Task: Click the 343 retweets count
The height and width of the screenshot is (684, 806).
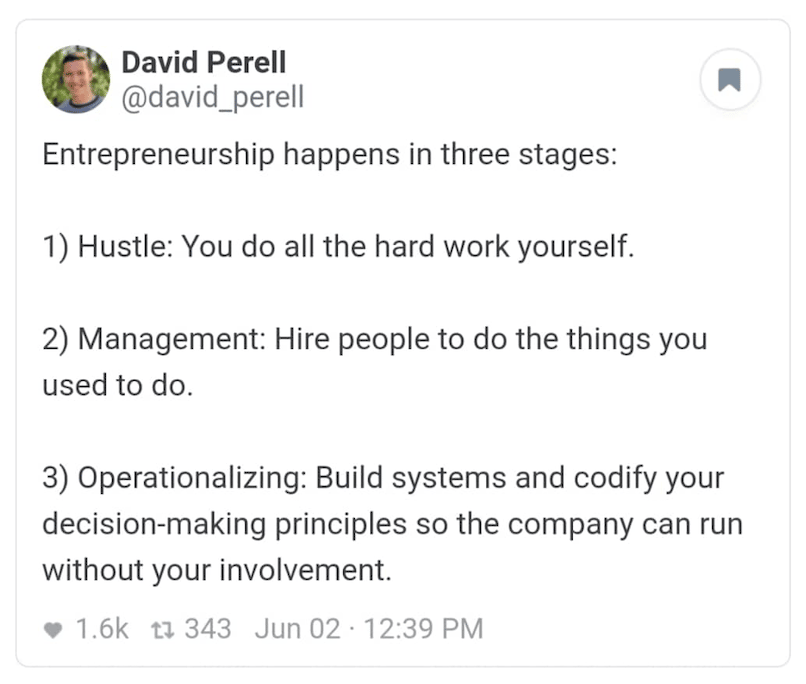Action: pyautogui.click(x=208, y=629)
